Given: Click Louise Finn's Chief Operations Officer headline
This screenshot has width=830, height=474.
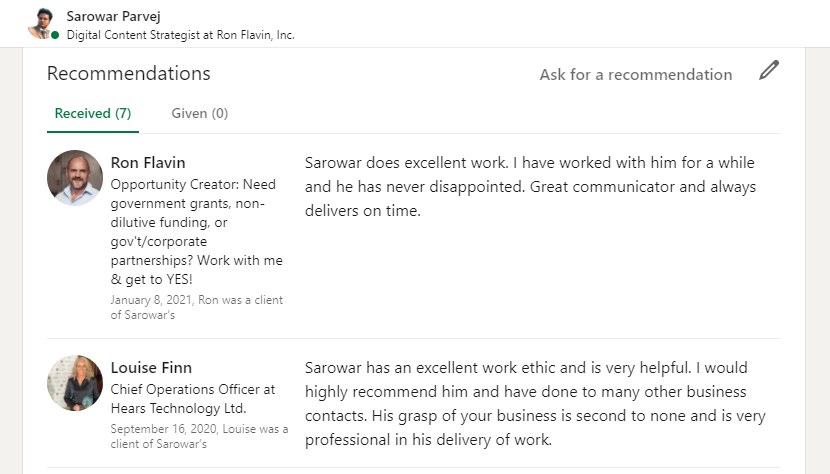Looking at the screenshot, I should point(193,398).
